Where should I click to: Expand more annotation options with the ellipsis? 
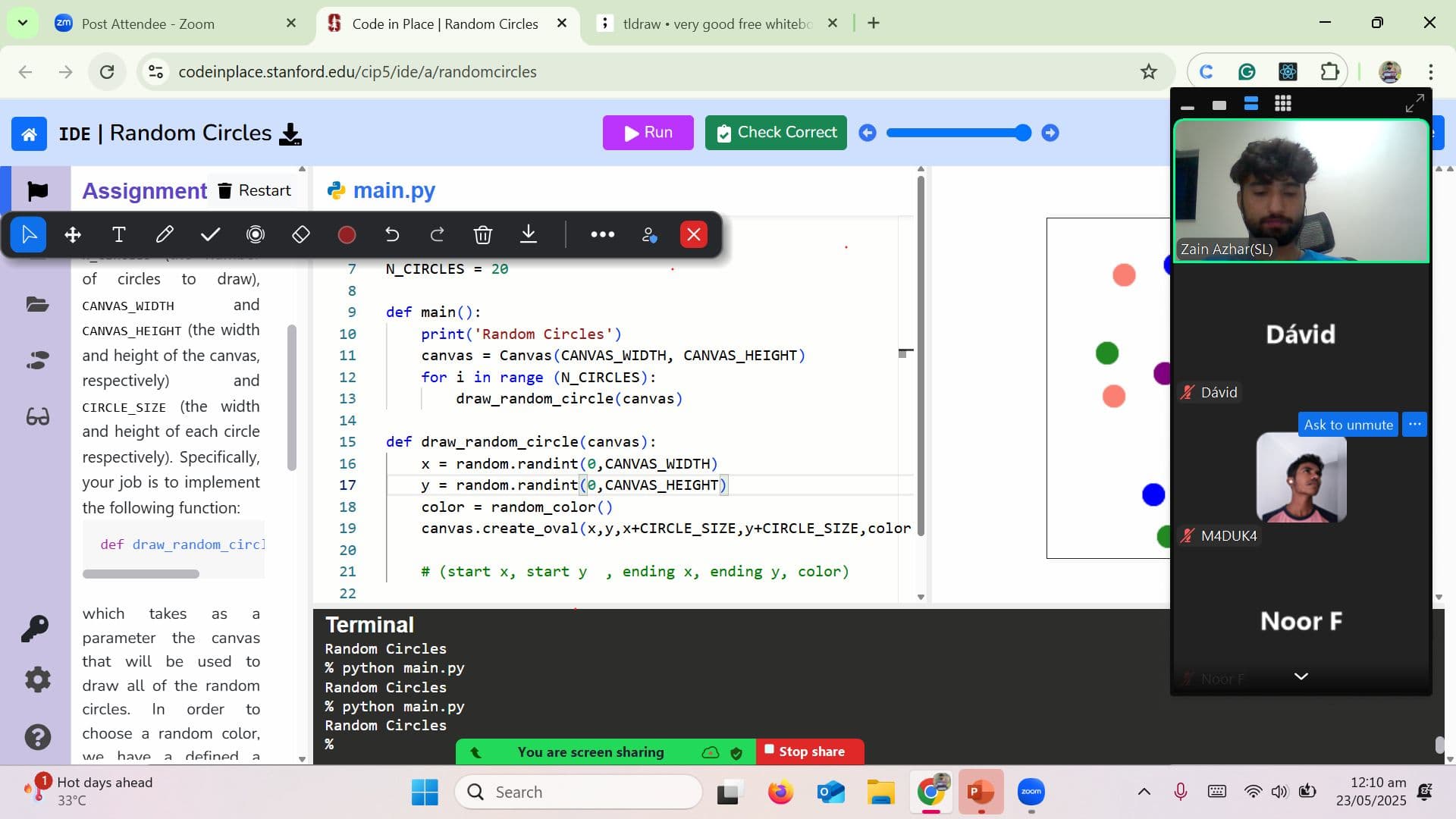[603, 234]
